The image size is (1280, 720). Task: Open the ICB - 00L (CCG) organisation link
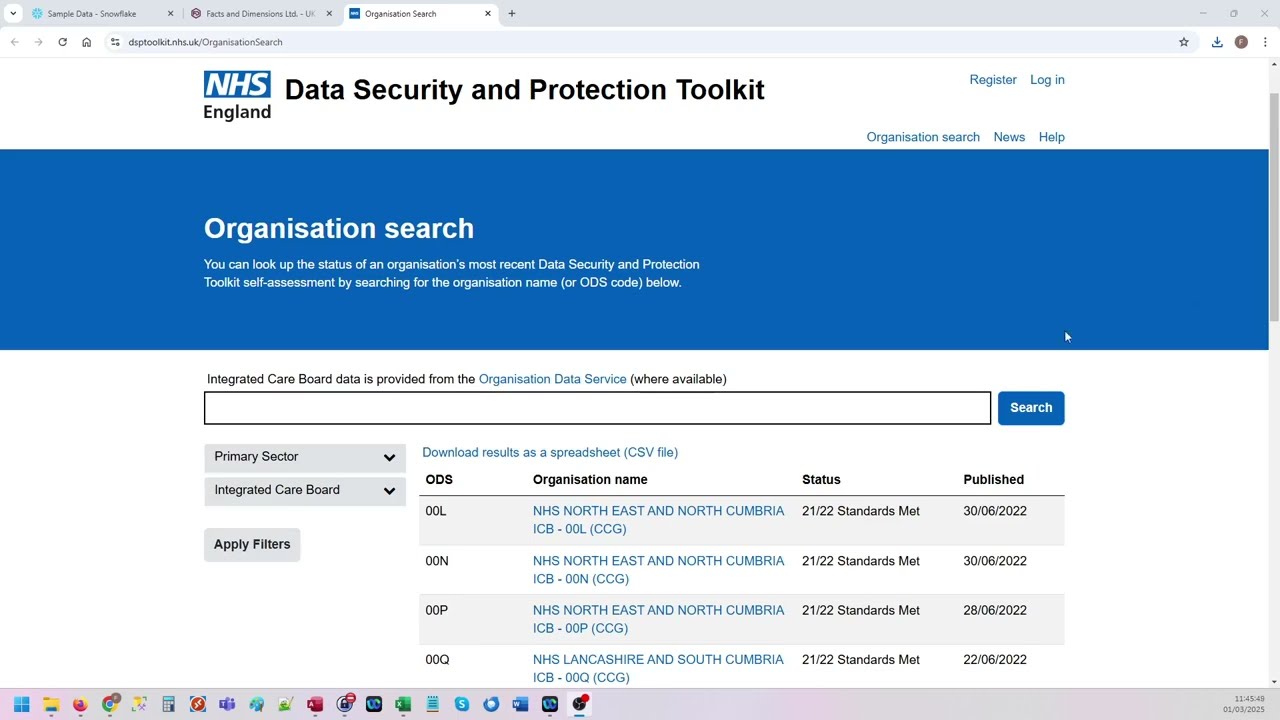(x=658, y=520)
